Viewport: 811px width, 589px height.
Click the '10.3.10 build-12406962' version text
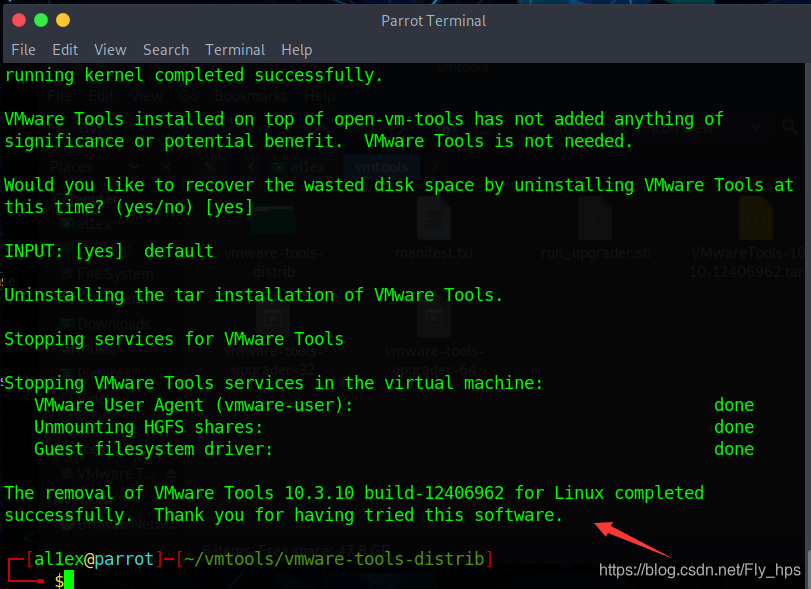click(394, 493)
